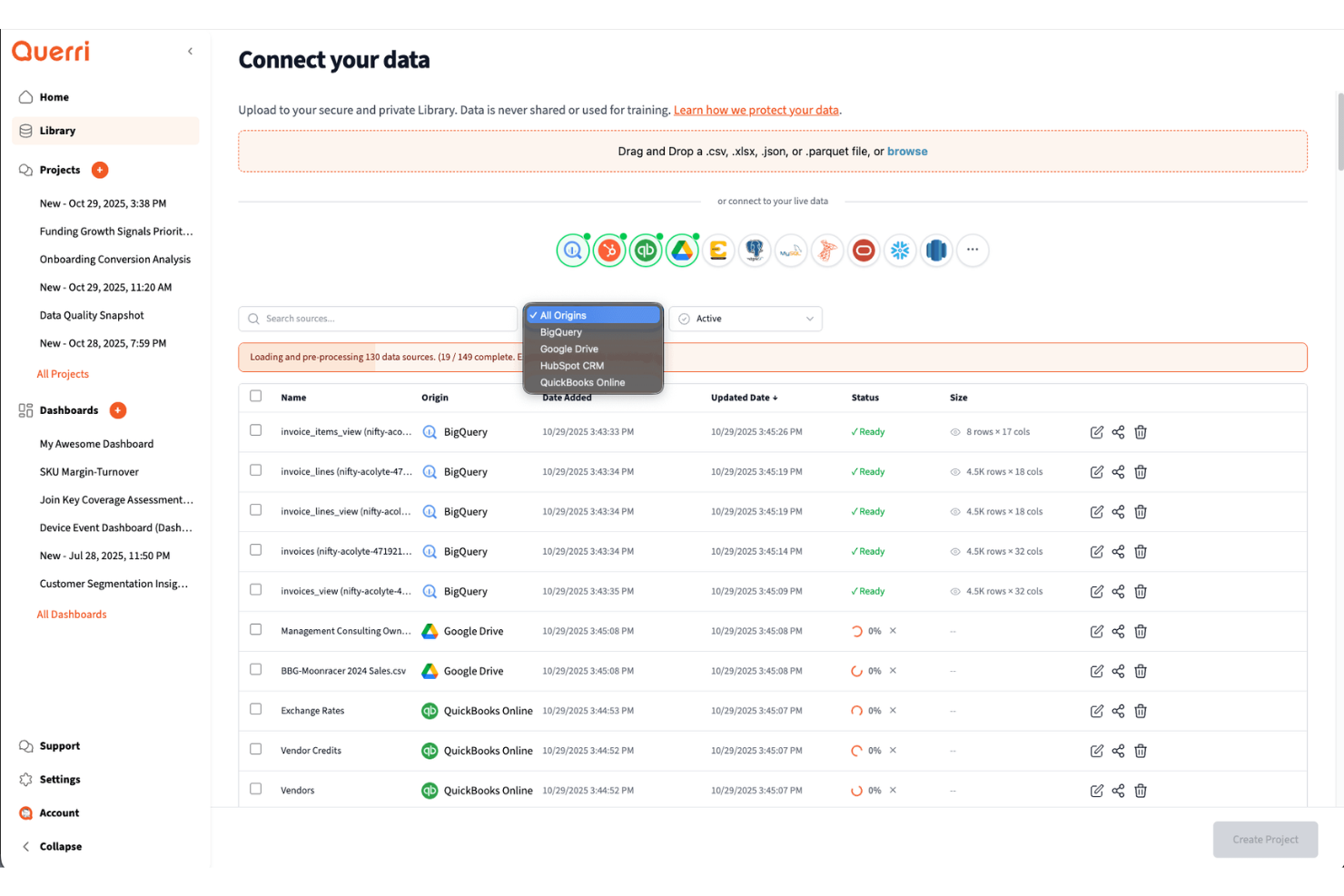Preview invoice_items_view via eye icon
The height and width of the screenshot is (896, 1344).
tap(955, 432)
